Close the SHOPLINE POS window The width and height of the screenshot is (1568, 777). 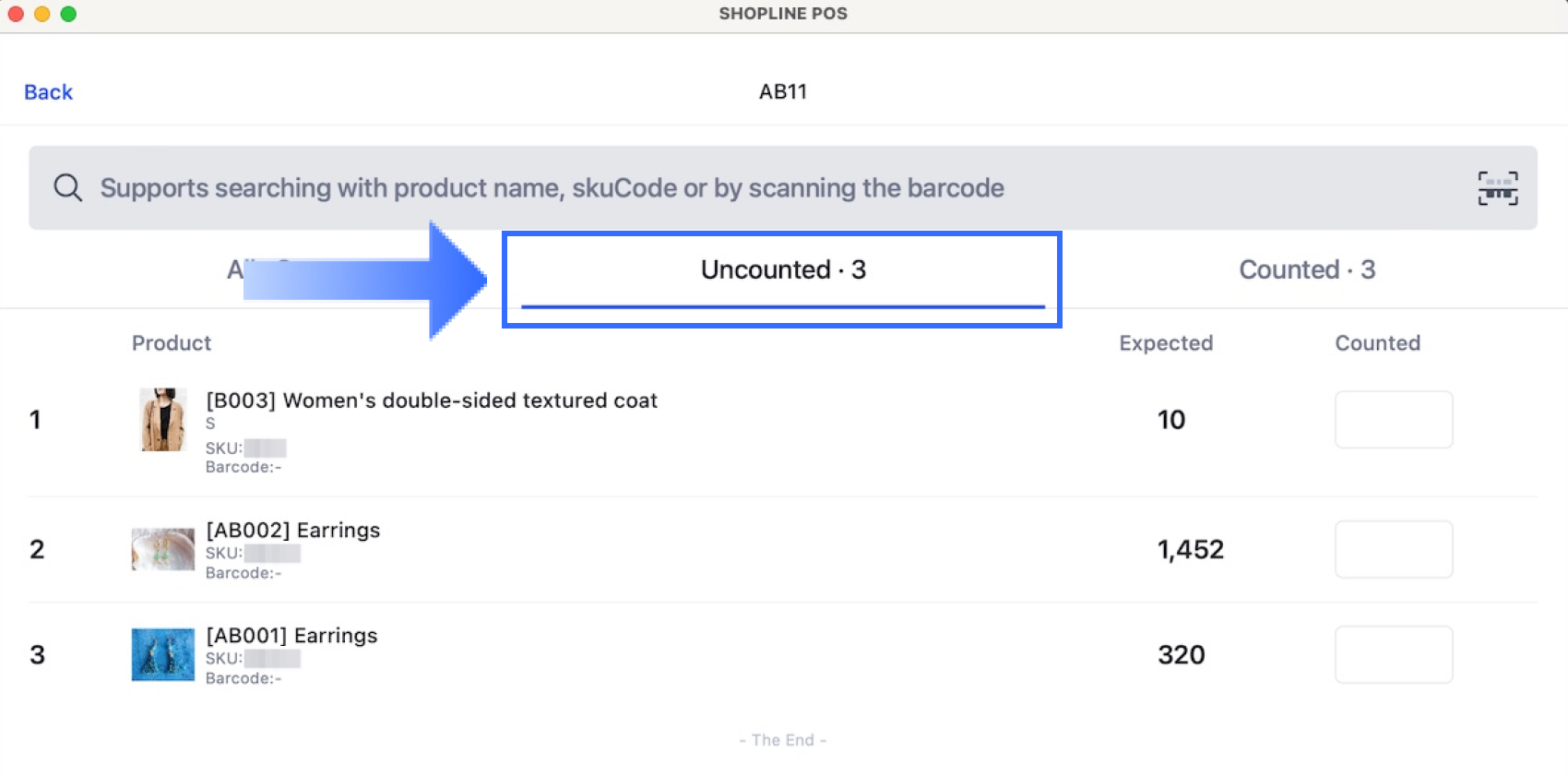pos(16,14)
